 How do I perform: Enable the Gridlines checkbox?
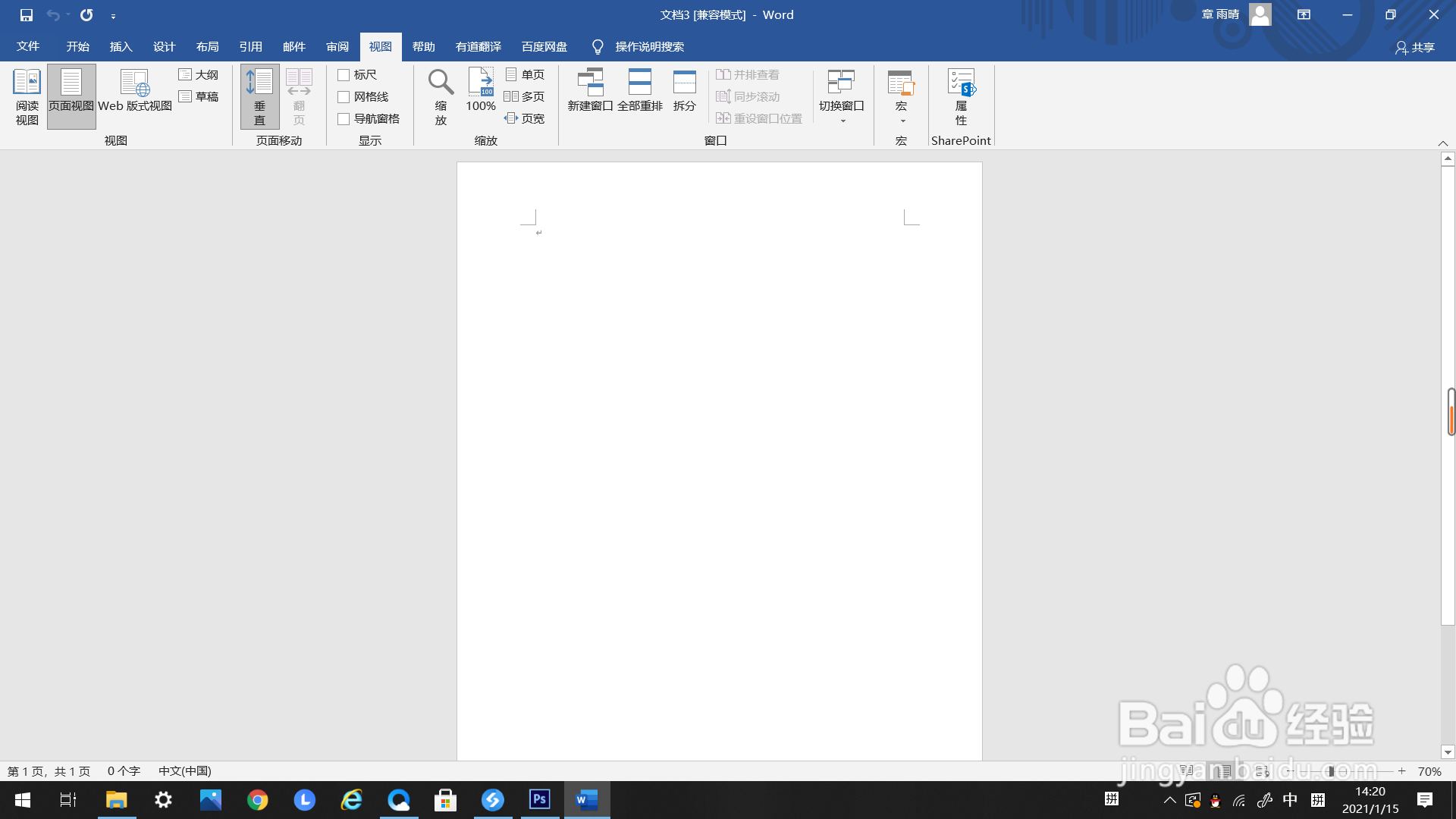344,97
